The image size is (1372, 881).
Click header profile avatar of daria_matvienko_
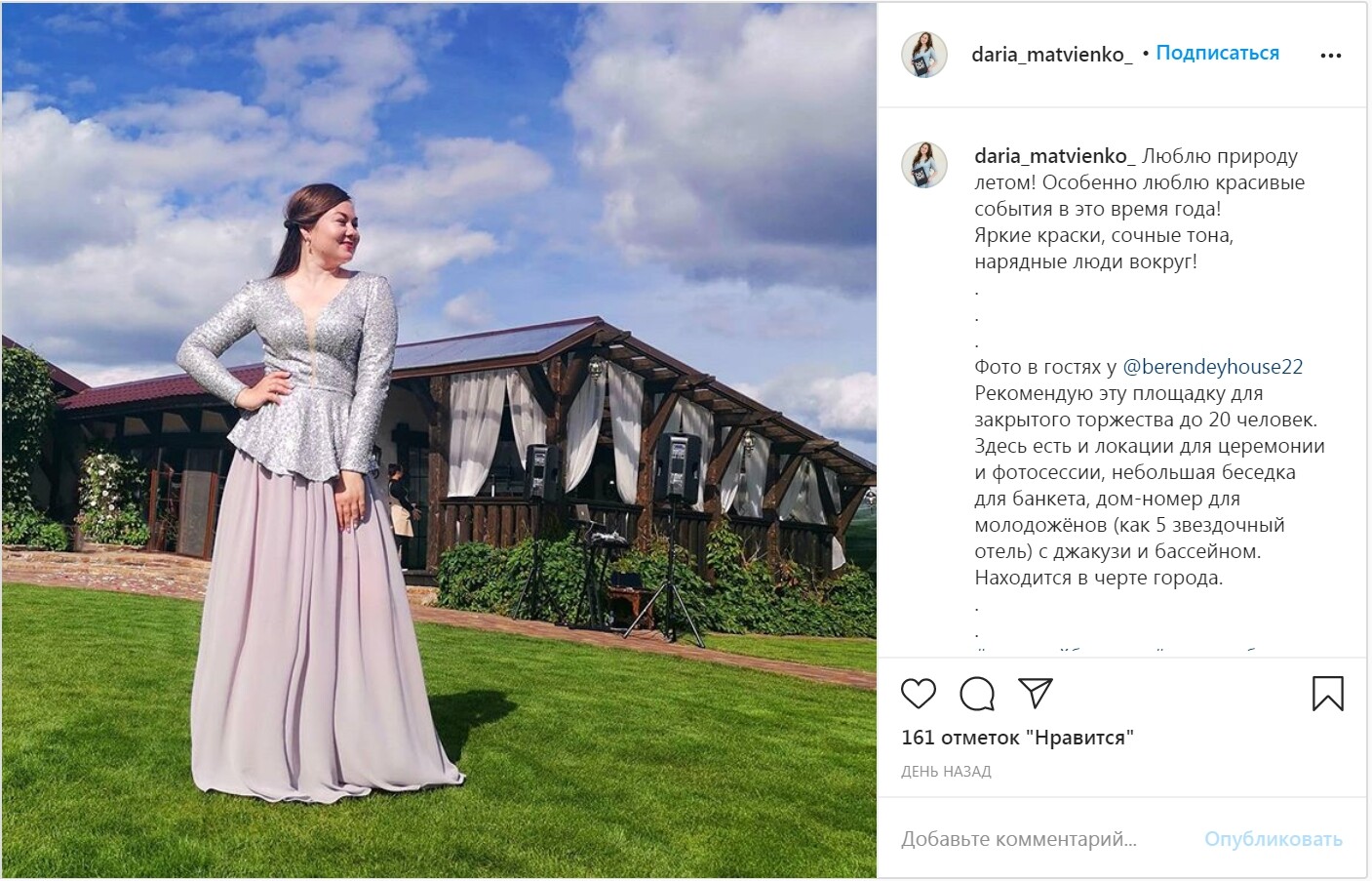(x=923, y=54)
